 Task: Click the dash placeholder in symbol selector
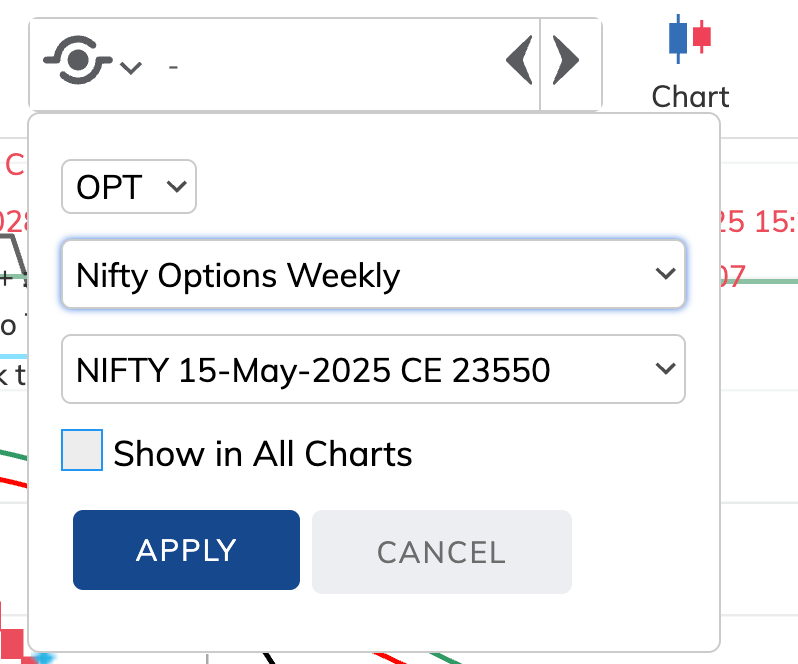coord(174,67)
